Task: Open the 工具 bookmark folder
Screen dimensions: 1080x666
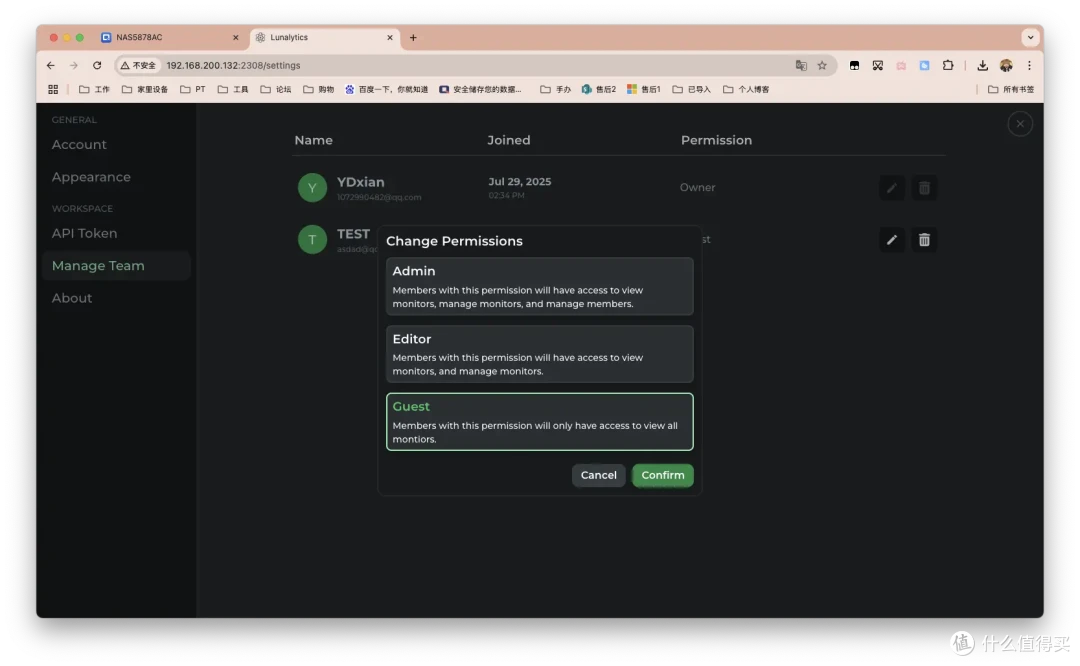Action: point(232,90)
